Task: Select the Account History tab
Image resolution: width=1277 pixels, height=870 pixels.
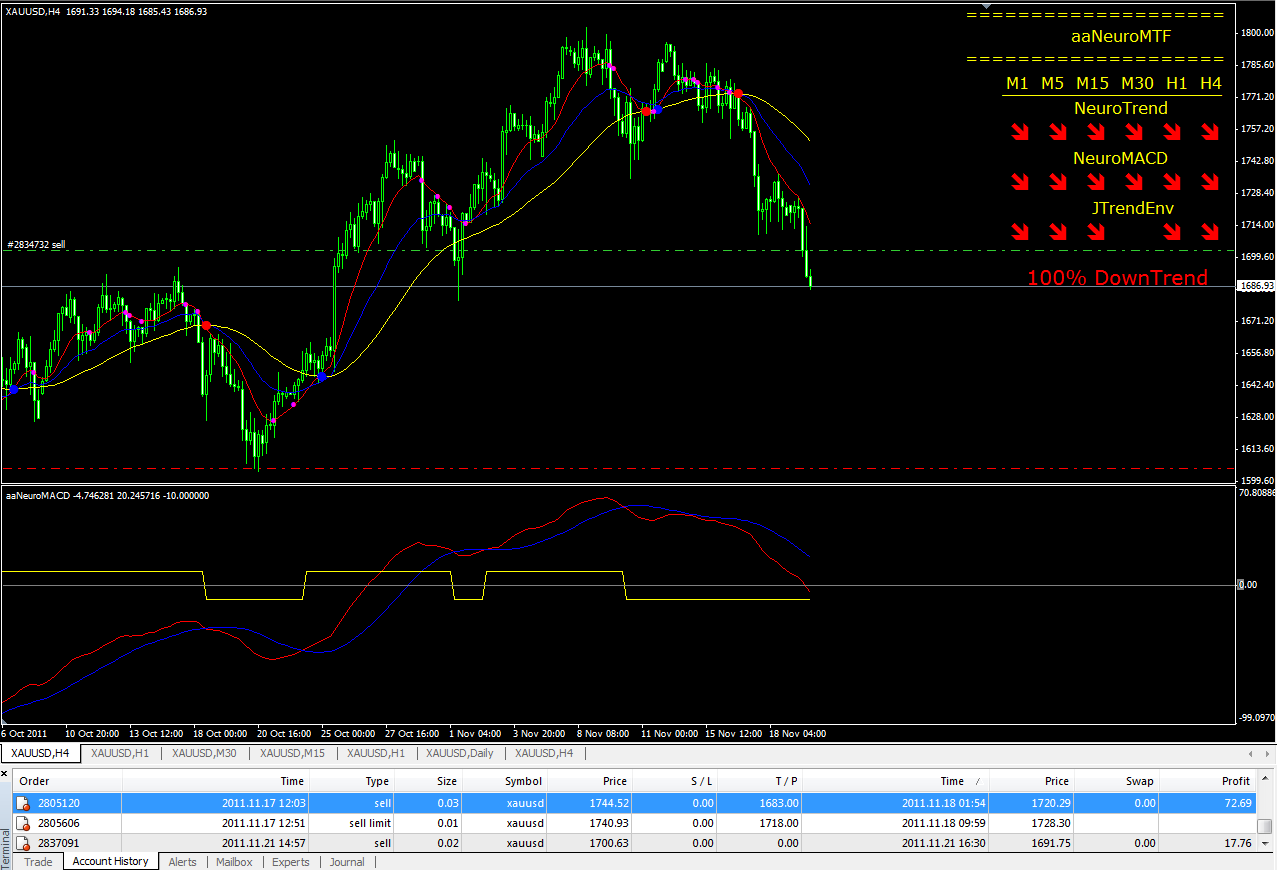Action: (111, 861)
